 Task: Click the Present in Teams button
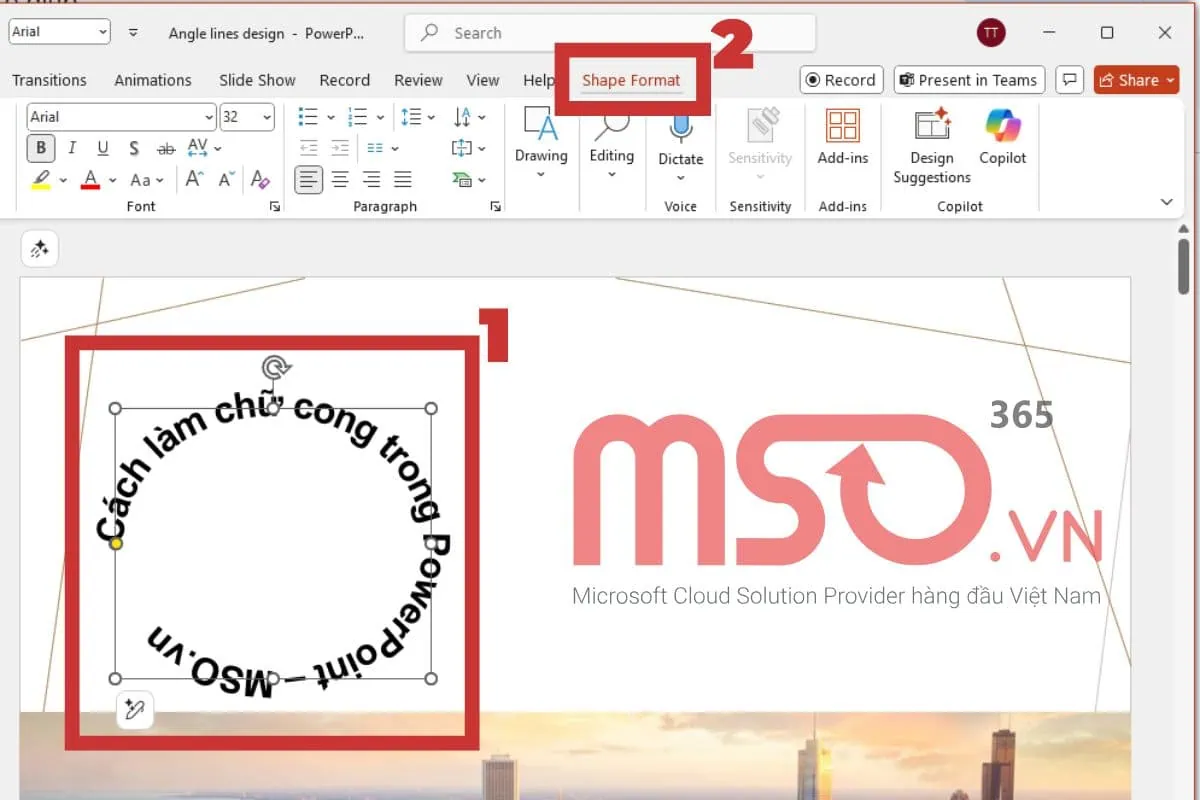click(968, 80)
